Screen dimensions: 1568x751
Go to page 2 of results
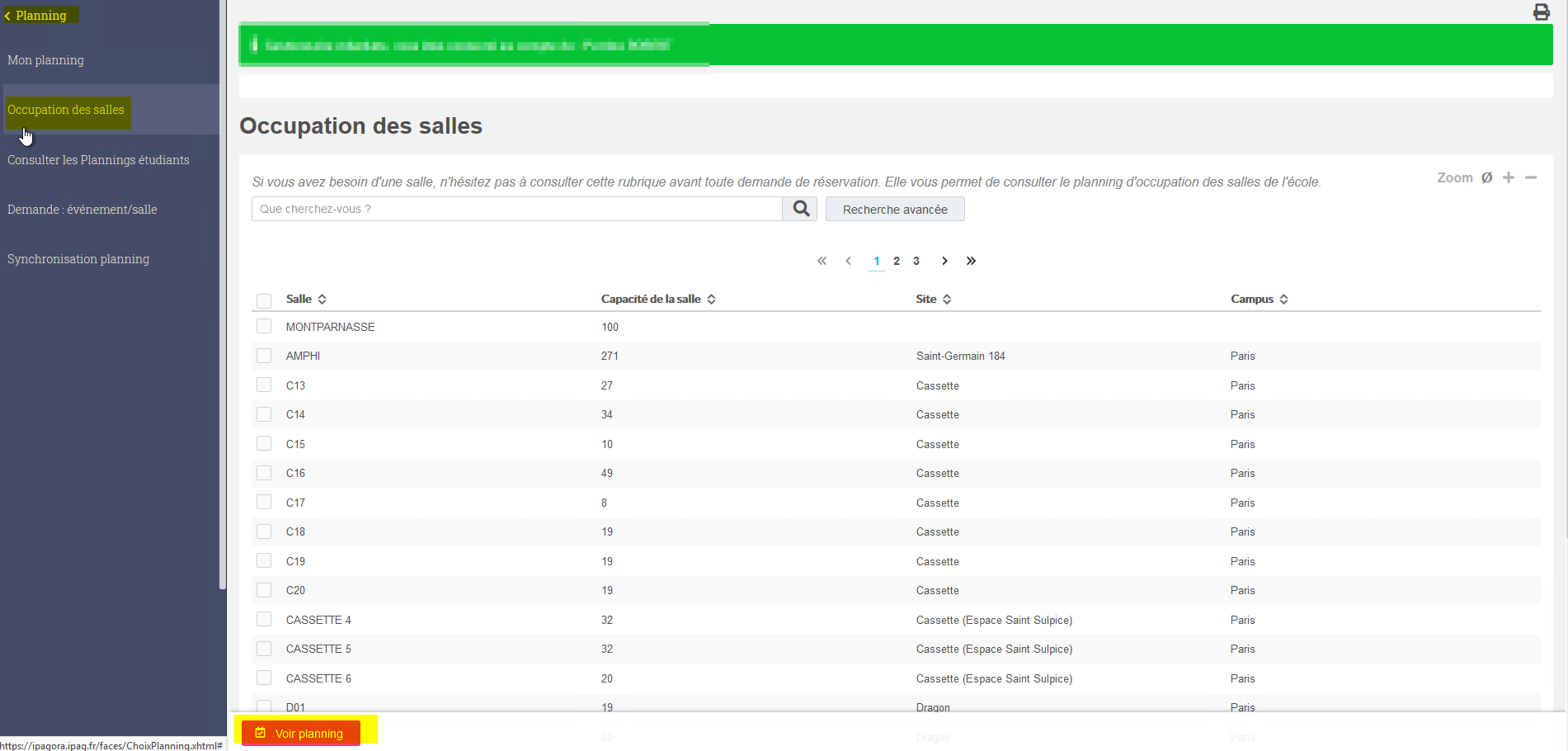897,261
